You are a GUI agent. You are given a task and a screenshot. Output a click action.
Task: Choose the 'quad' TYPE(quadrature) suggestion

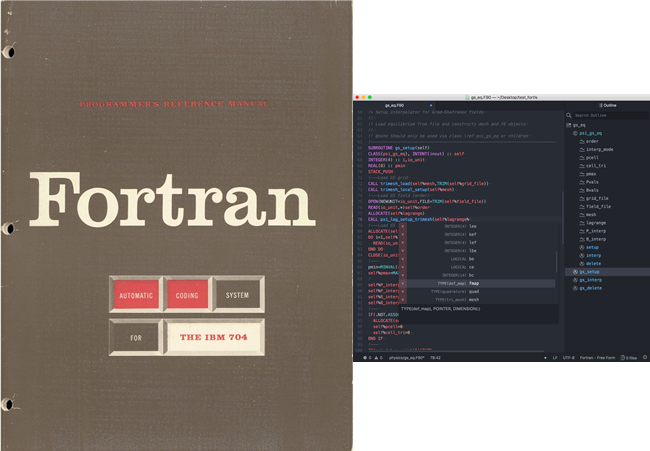(477, 291)
